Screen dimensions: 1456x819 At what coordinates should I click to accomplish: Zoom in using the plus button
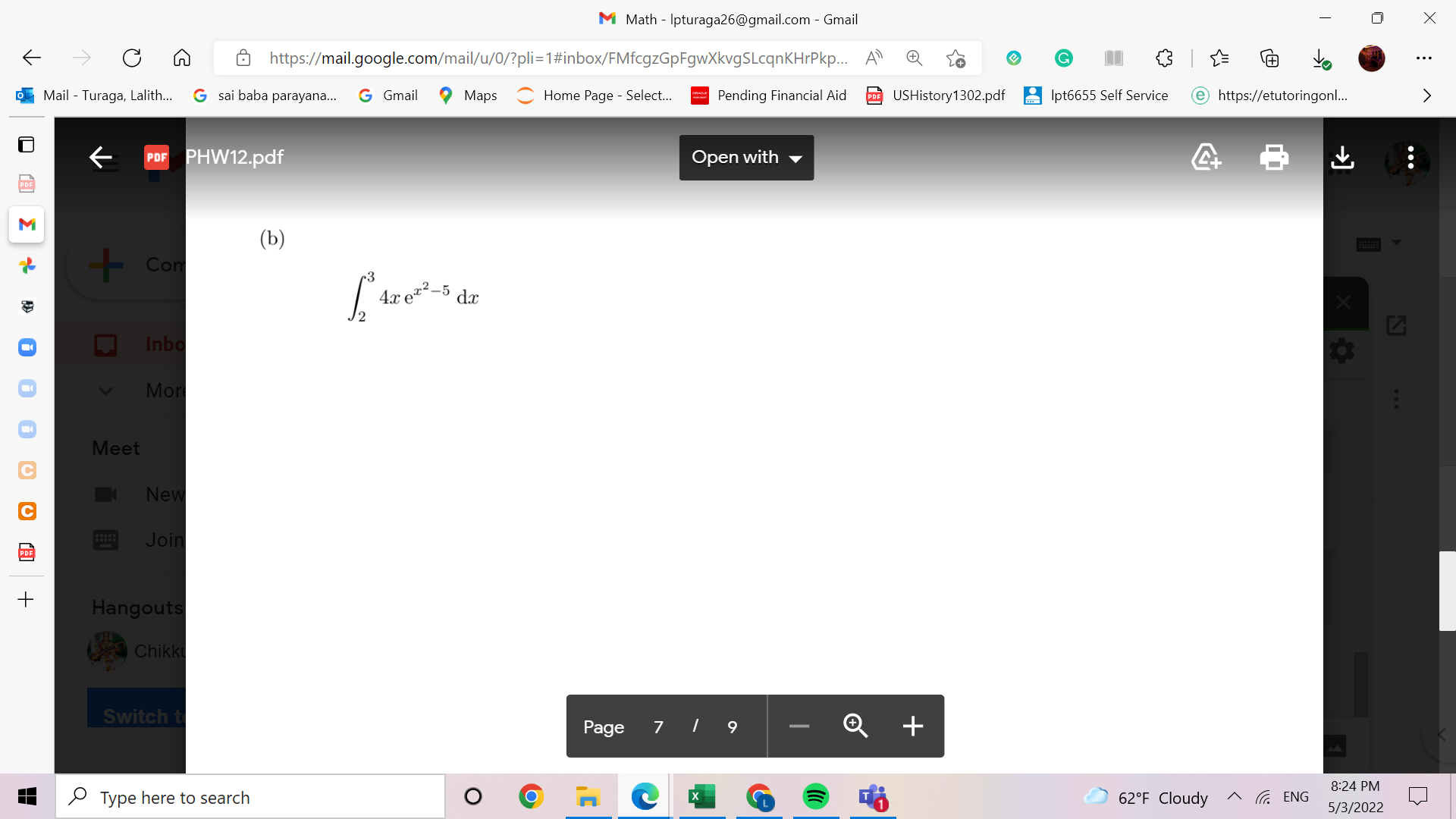click(x=913, y=726)
